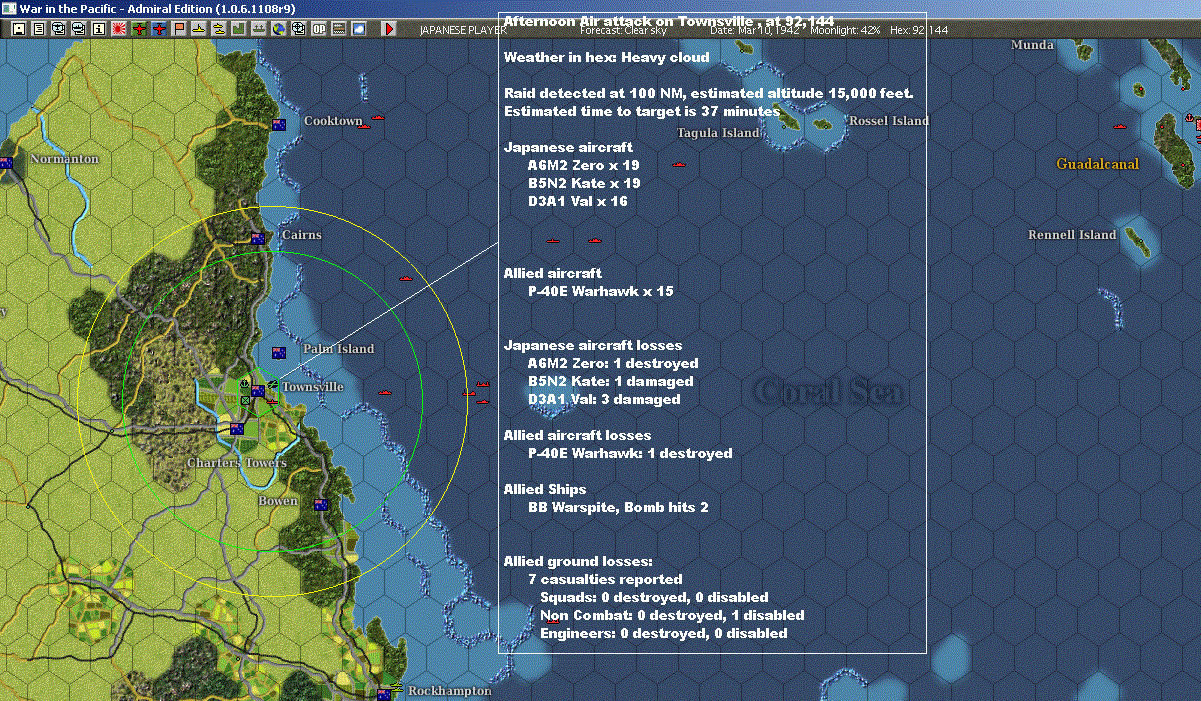Image resolution: width=1201 pixels, height=701 pixels.
Task: Open the document list icon in toolbar
Action: coord(39,29)
